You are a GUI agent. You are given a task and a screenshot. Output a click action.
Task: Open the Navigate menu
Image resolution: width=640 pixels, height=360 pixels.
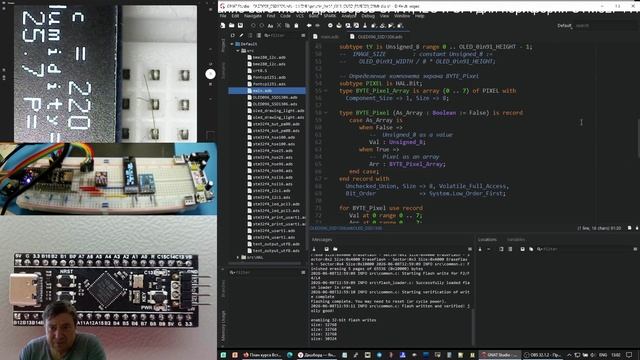[x=253, y=16]
